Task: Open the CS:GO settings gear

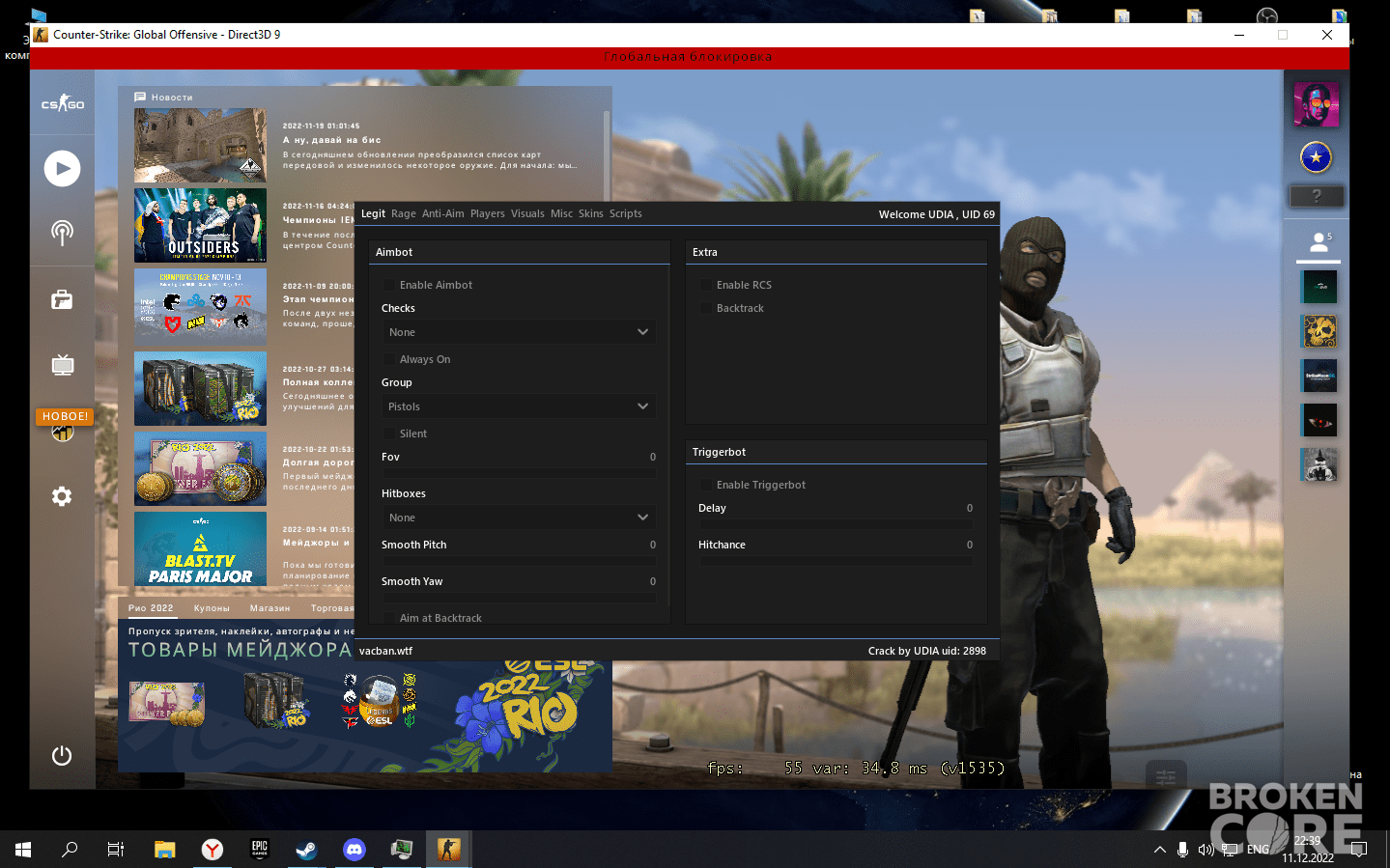Action: [62, 496]
